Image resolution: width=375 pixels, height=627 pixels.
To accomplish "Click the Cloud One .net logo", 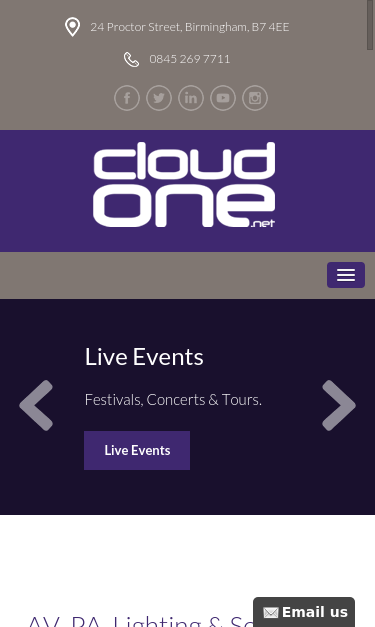I will pyautogui.click(x=184, y=185).
